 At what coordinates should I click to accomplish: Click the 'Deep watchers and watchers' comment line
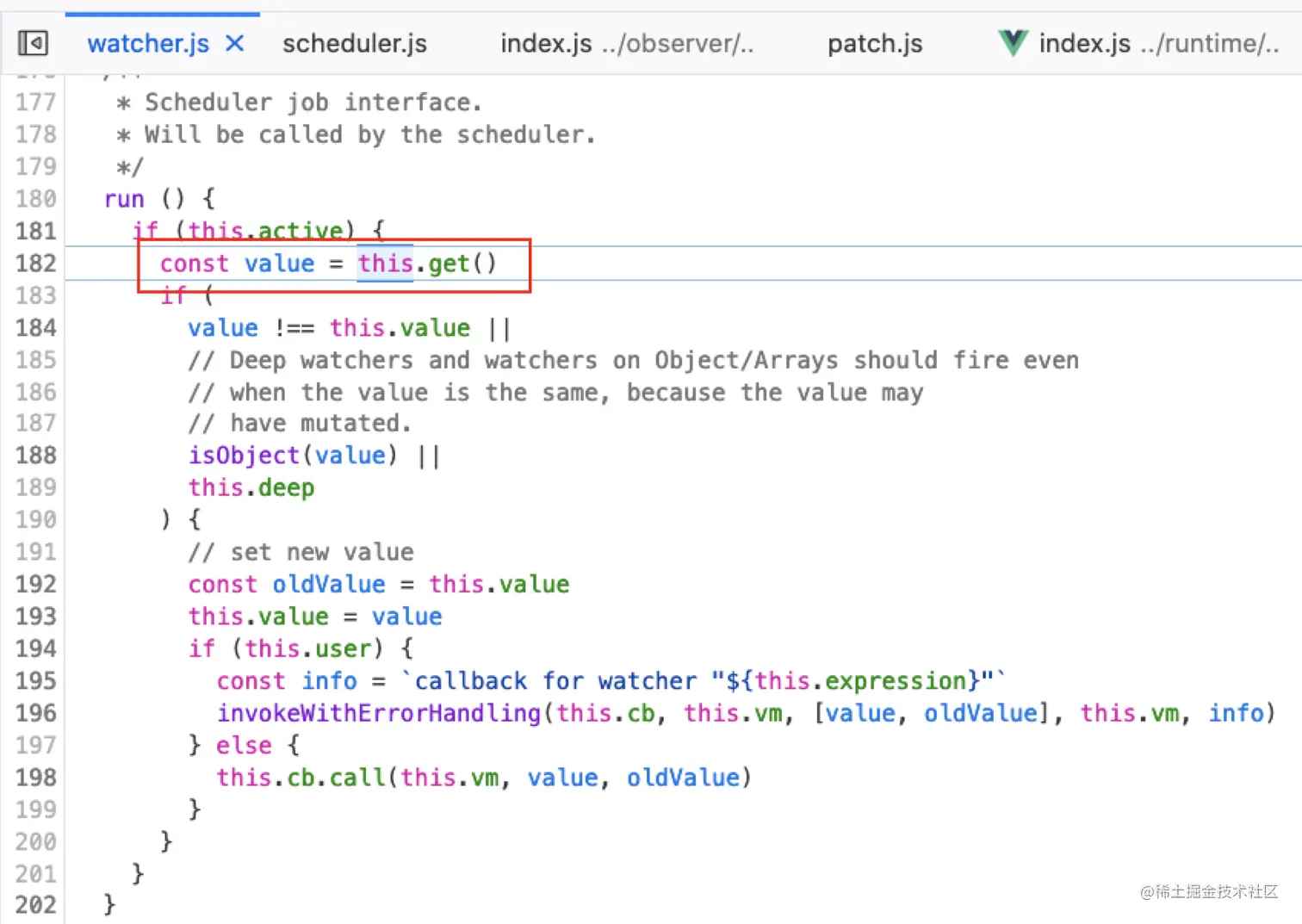633,360
